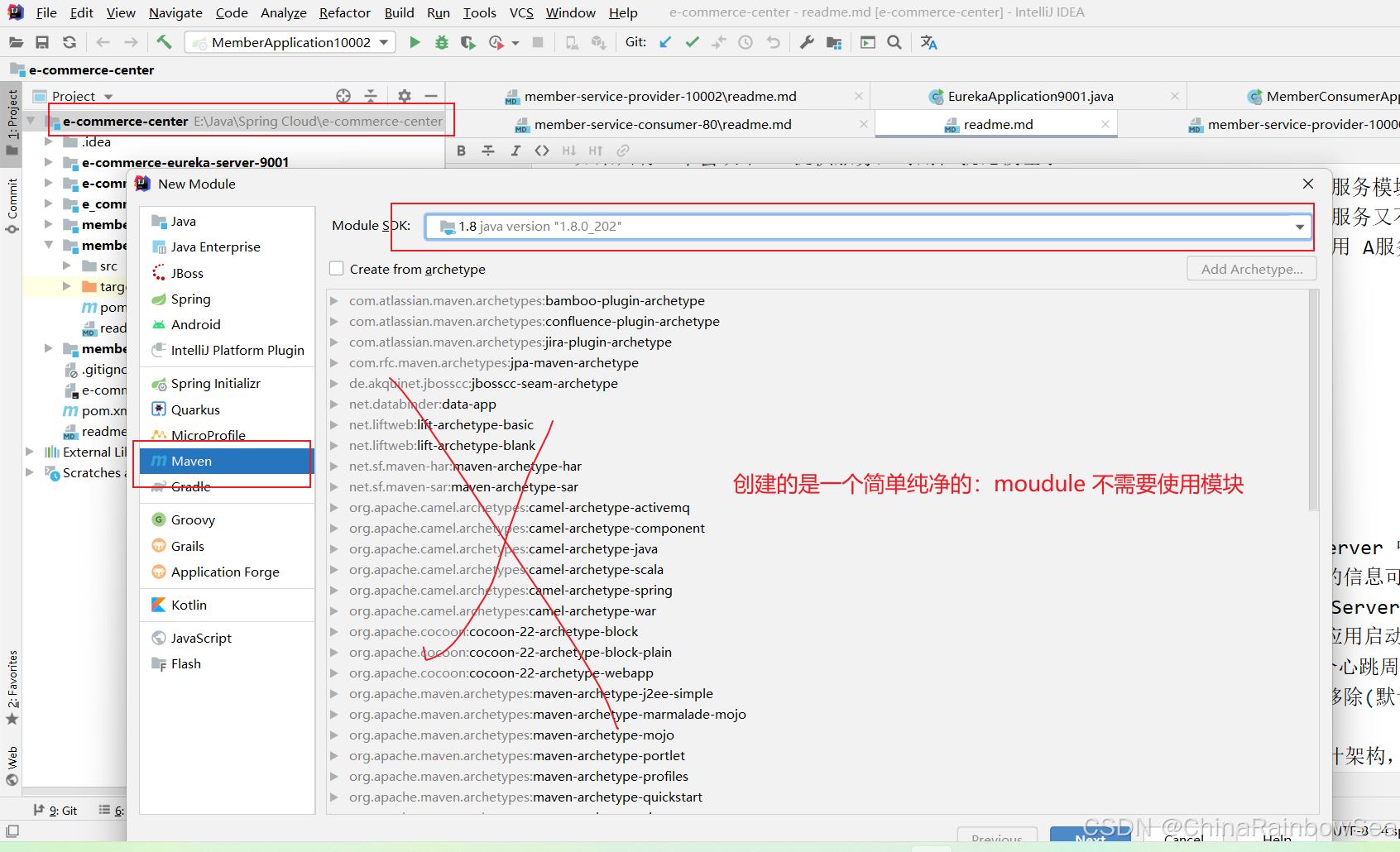Select Groovy module type

tap(228, 520)
